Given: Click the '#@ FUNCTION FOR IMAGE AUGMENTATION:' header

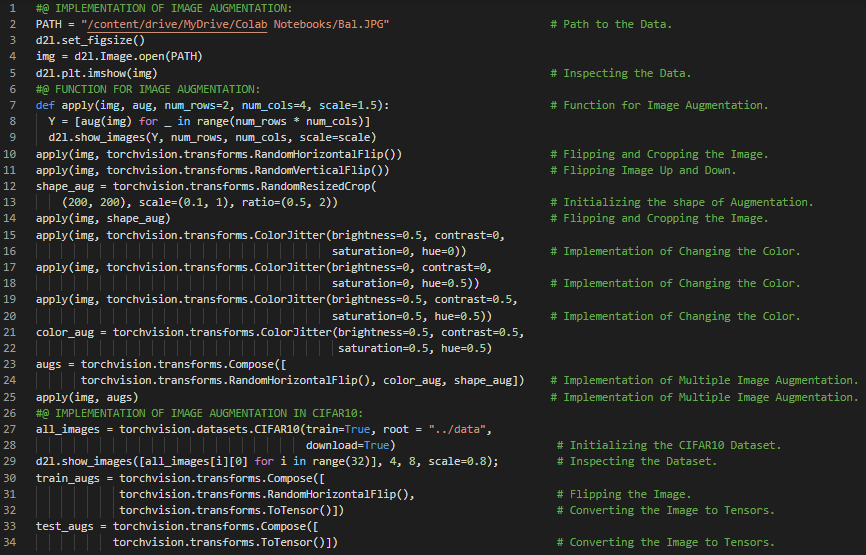Looking at the screenshot, I should click(x=147, y=89).
